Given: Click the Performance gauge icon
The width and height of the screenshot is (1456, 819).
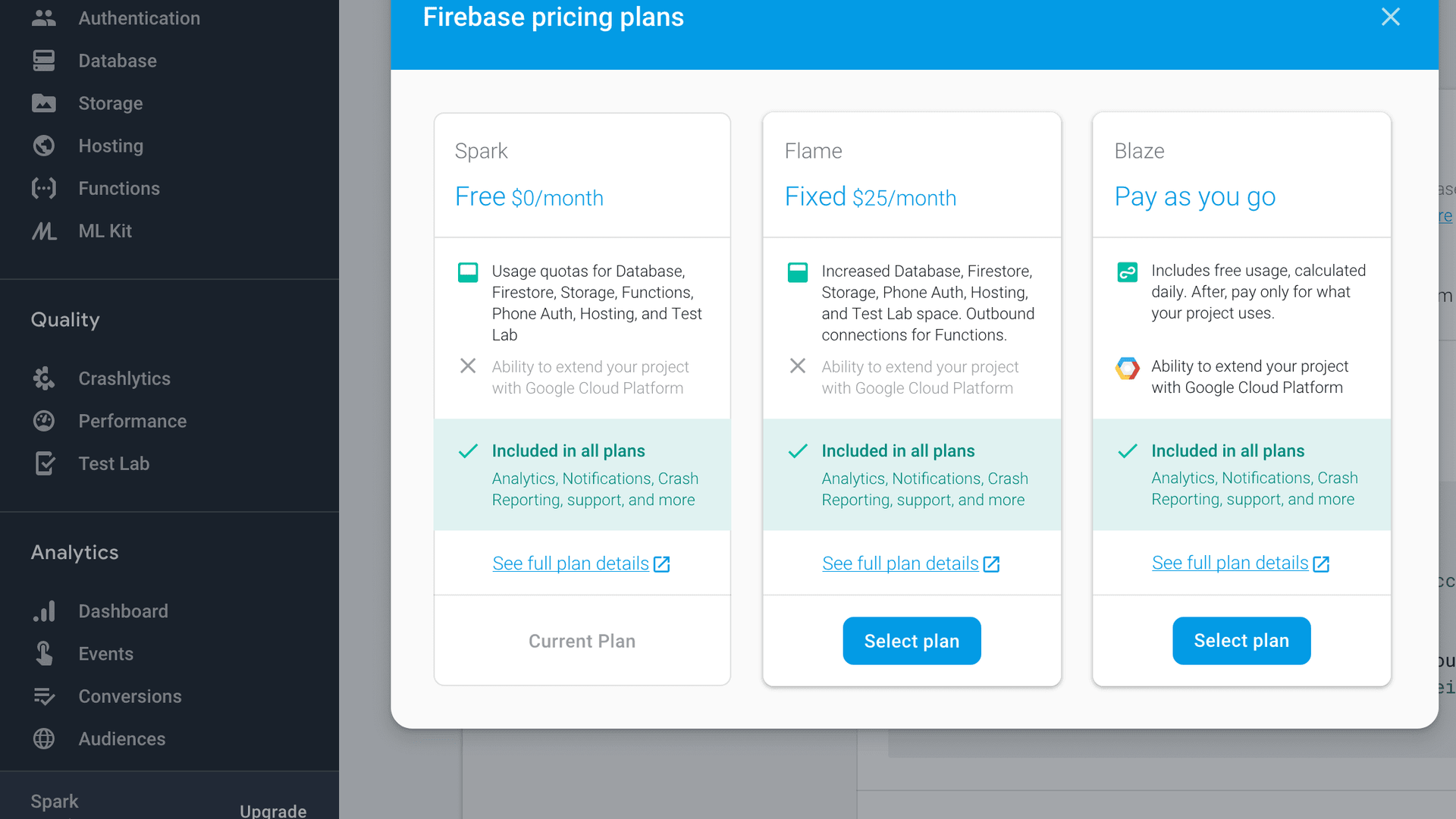Looking at the screenshot, I should pyautogui.click(x=44, y=421).
